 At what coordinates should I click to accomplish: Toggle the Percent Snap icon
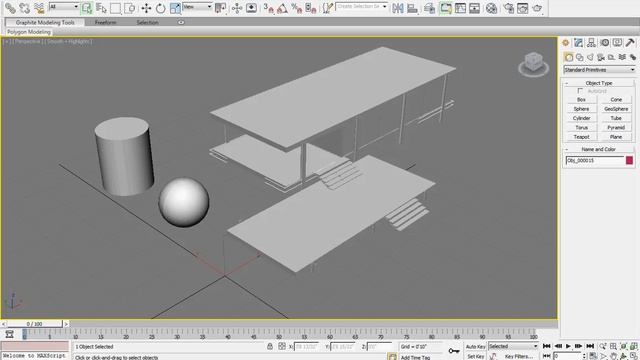point(296,8)
